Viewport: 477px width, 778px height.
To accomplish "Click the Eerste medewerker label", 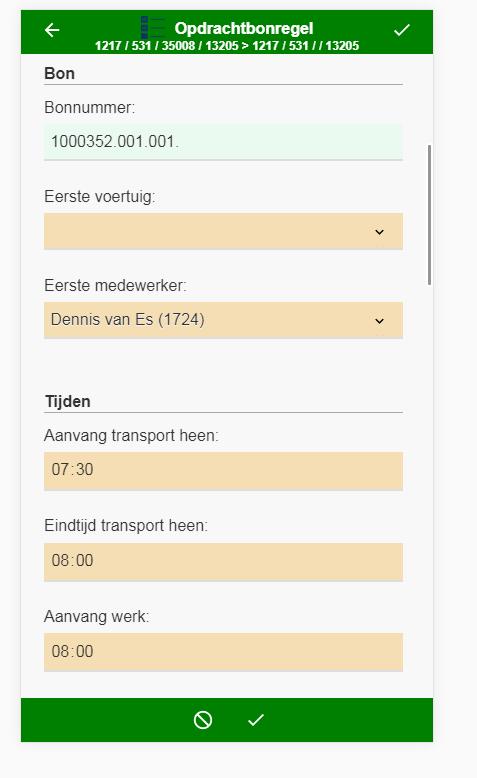I will coord(115,286).
